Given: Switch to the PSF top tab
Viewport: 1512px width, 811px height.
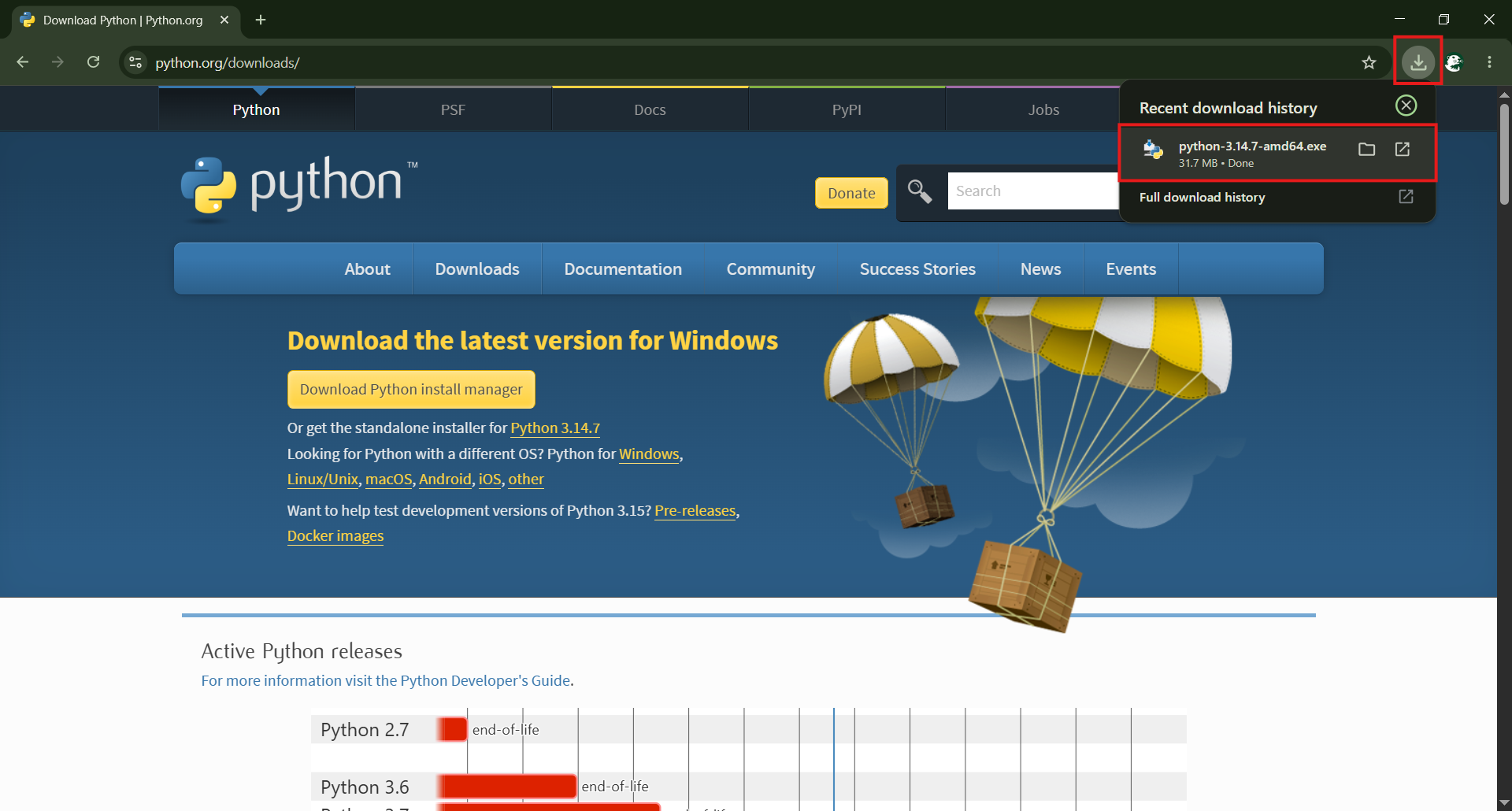Looking at the screenshot, I should click(453, 109).
